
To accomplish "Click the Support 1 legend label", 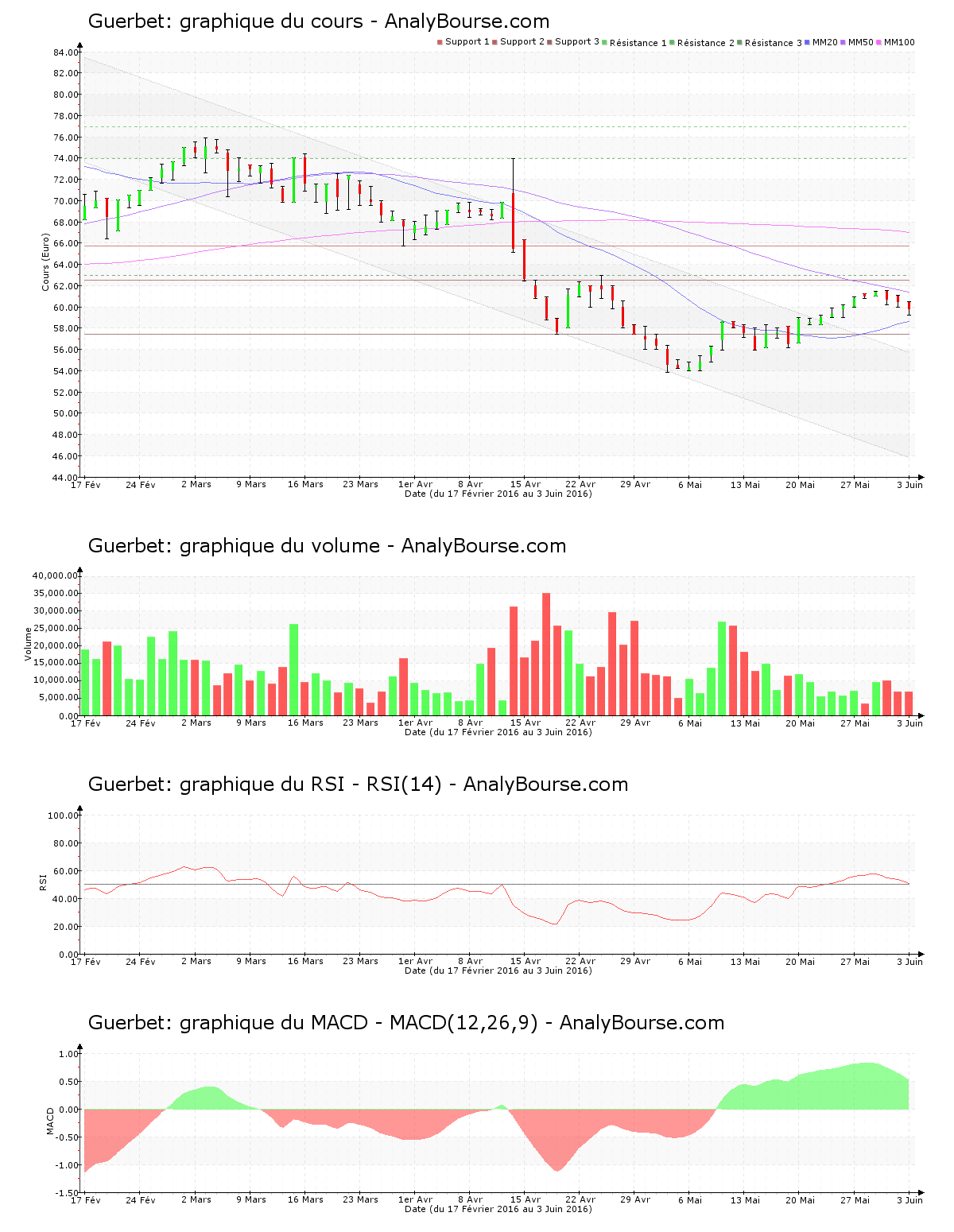I will click(x=467, y=42).
